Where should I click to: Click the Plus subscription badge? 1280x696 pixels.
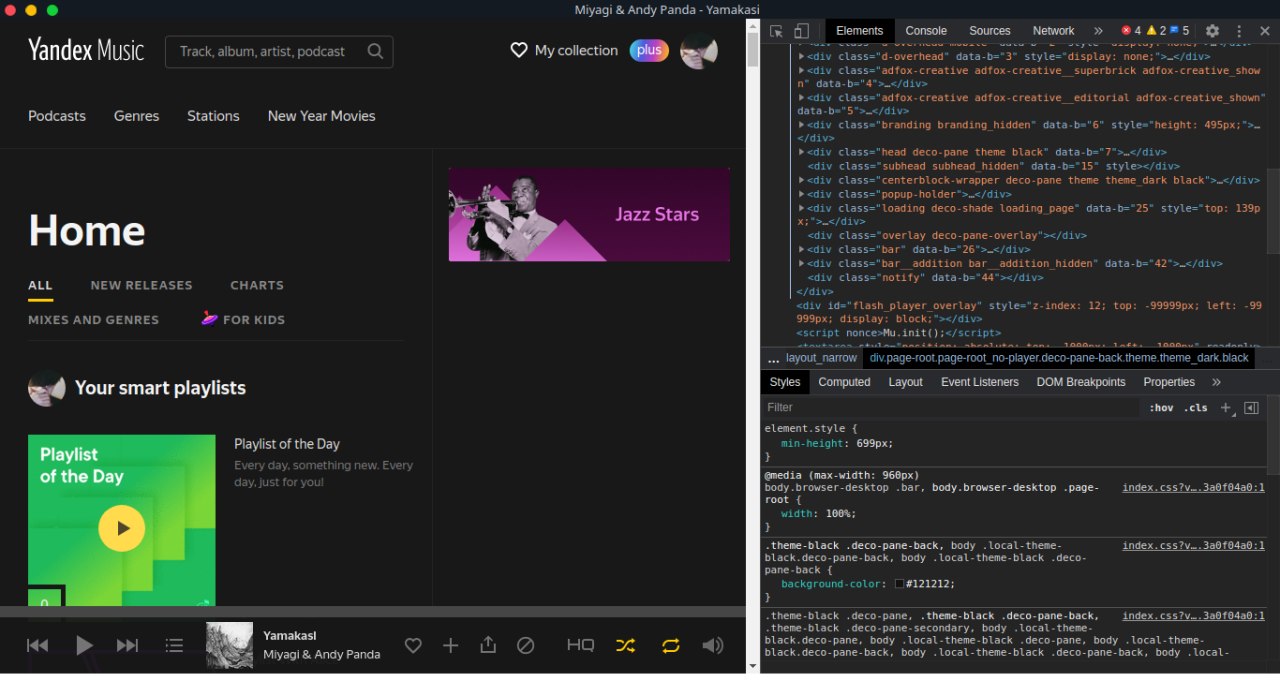[x=649, y=50]
